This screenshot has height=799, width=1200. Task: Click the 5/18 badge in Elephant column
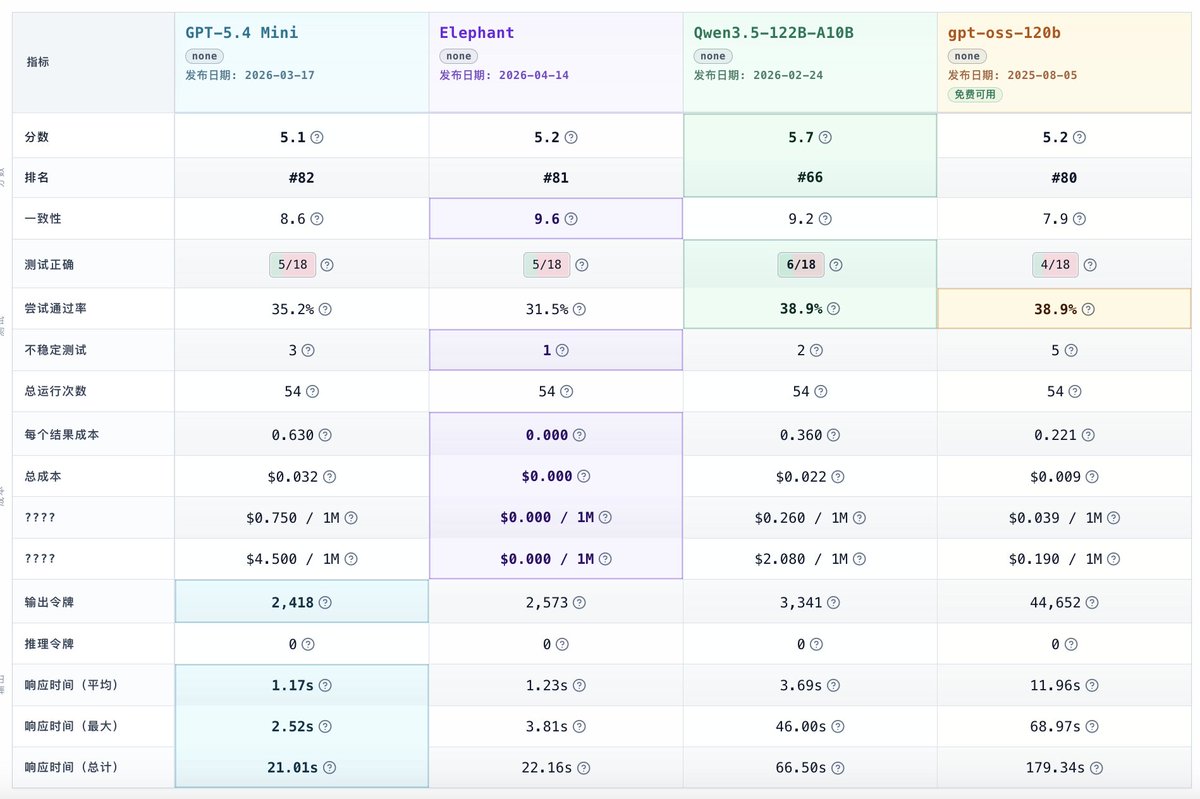click(546, 265)
